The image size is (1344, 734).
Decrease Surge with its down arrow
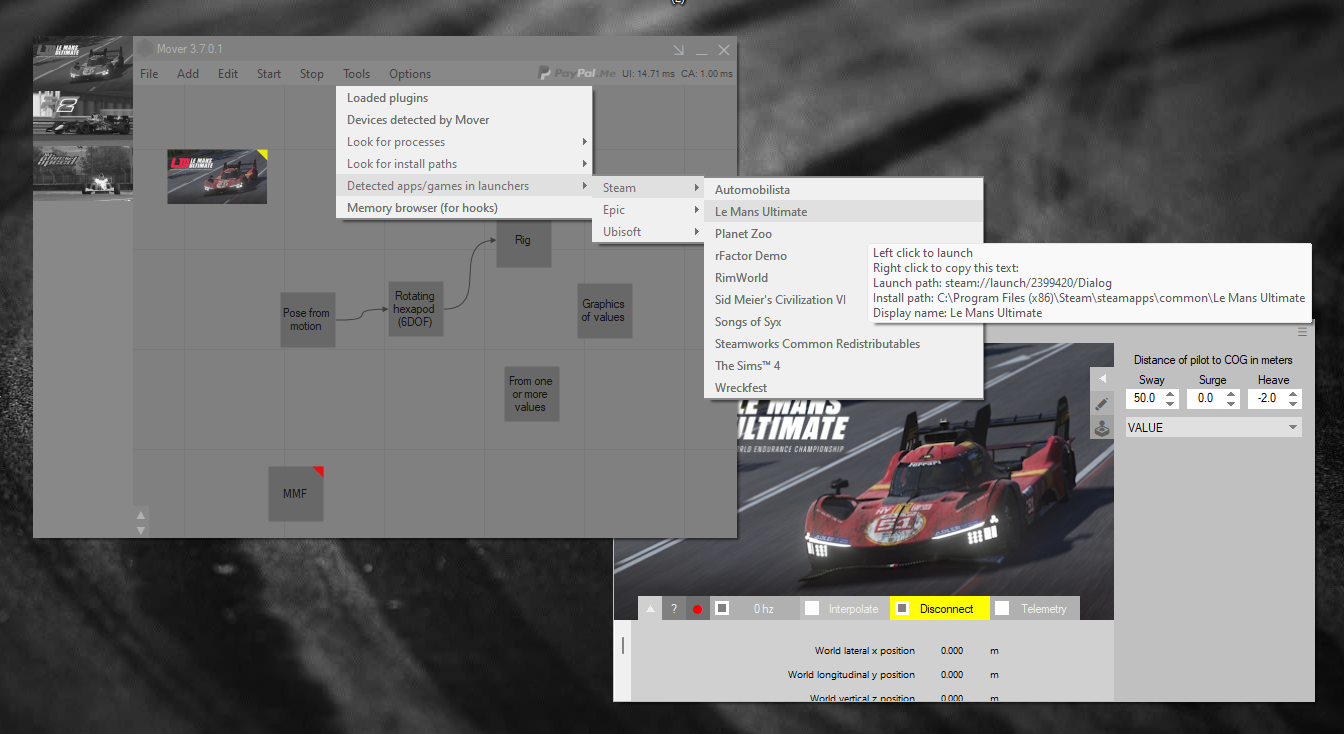pos(1231,403)
